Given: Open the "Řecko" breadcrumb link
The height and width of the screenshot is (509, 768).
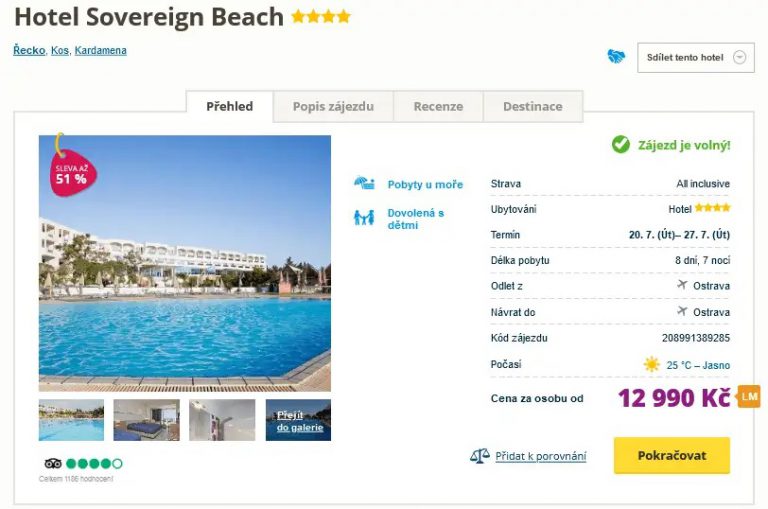Looking at the screenshot, I should click(29, 50).
